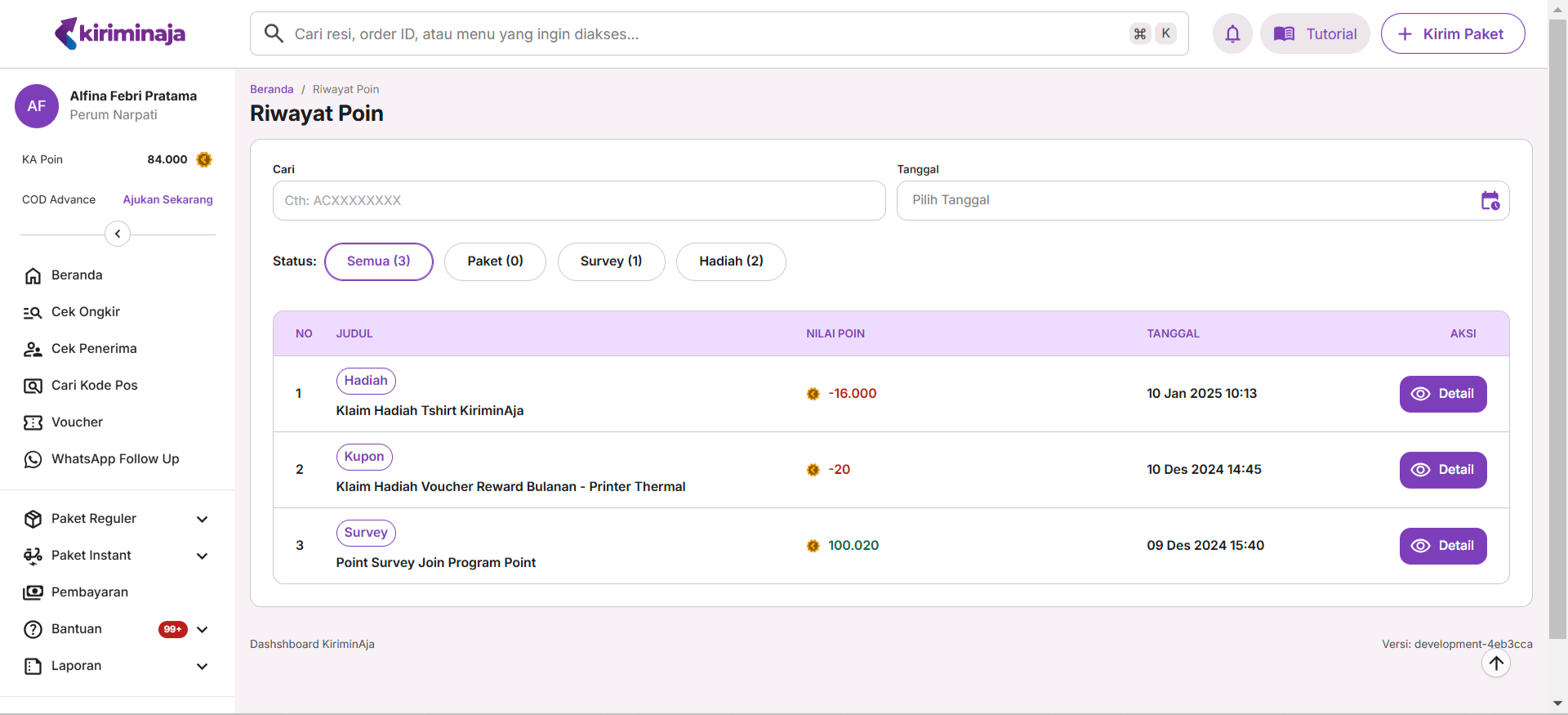Click the calendar icon in Tanggal field
Viewport: 1568px width, 715px height.
point(1490,200)
